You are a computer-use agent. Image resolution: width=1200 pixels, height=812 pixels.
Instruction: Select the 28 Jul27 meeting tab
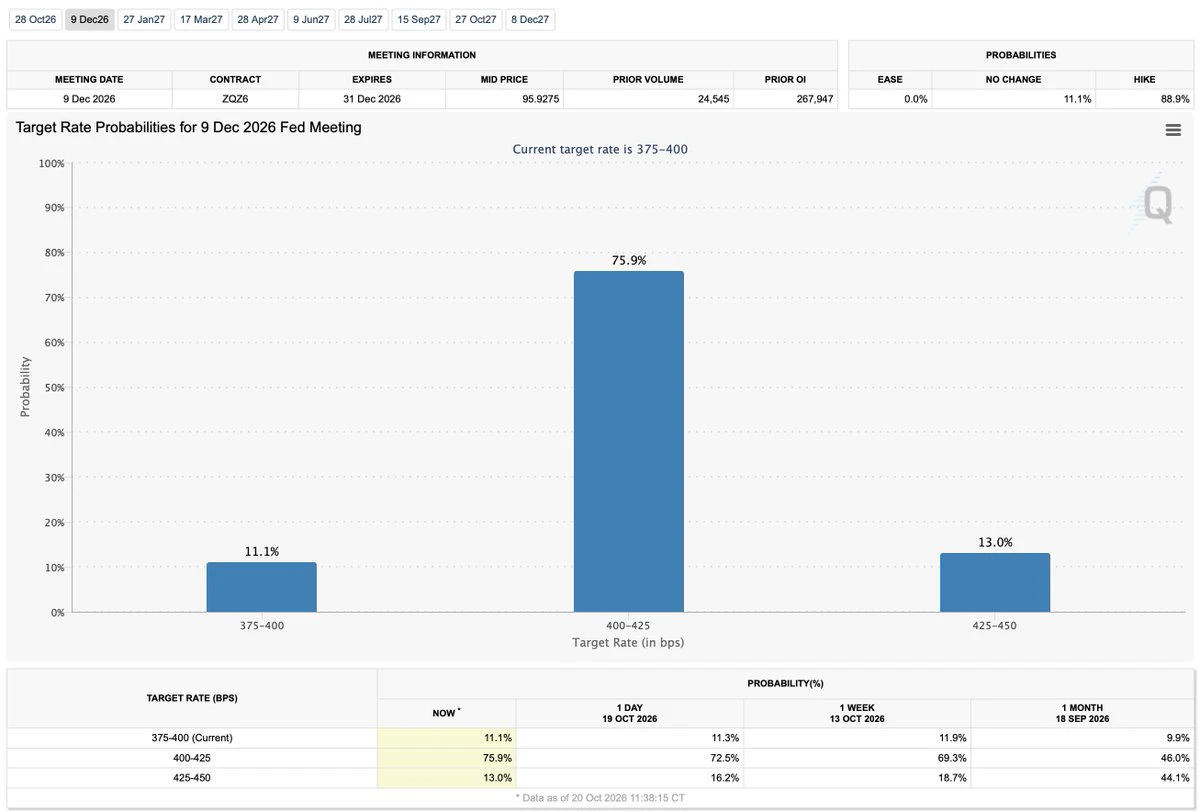coord(363,19)
